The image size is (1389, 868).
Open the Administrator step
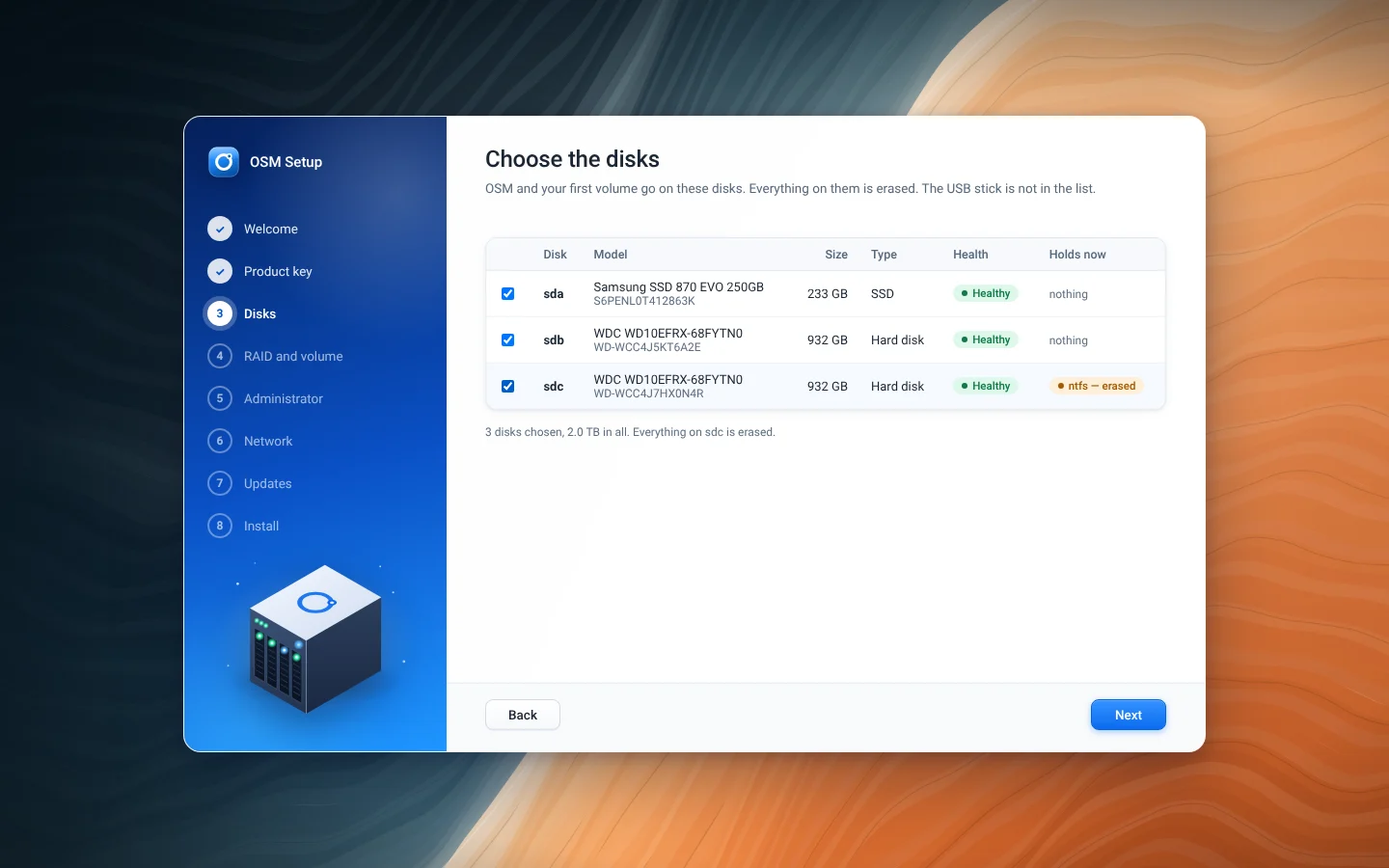point(284,398)
